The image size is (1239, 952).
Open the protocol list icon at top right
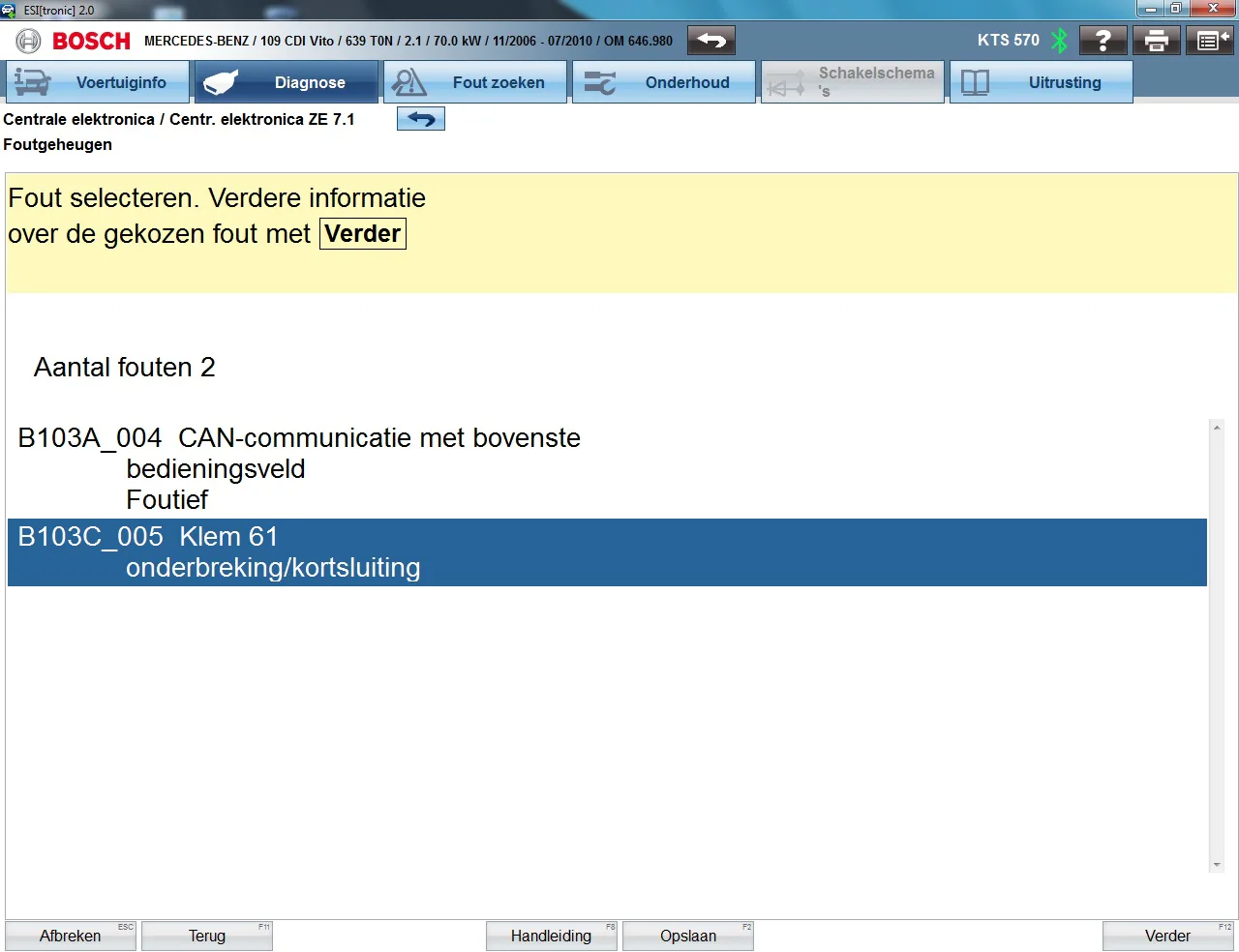(1209, 41)
